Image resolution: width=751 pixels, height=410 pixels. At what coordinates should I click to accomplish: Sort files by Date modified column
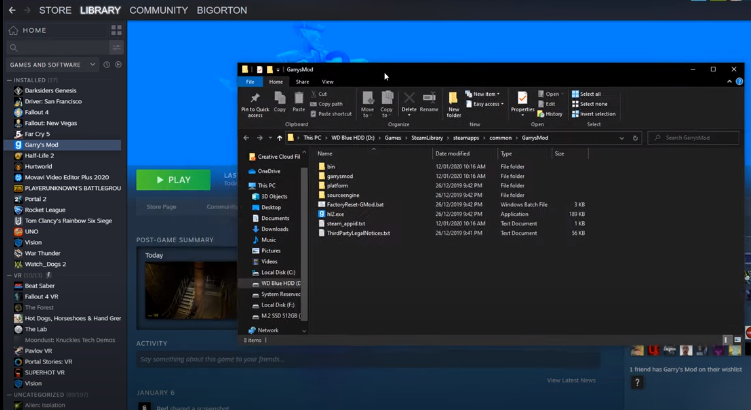tap(453, 154)
